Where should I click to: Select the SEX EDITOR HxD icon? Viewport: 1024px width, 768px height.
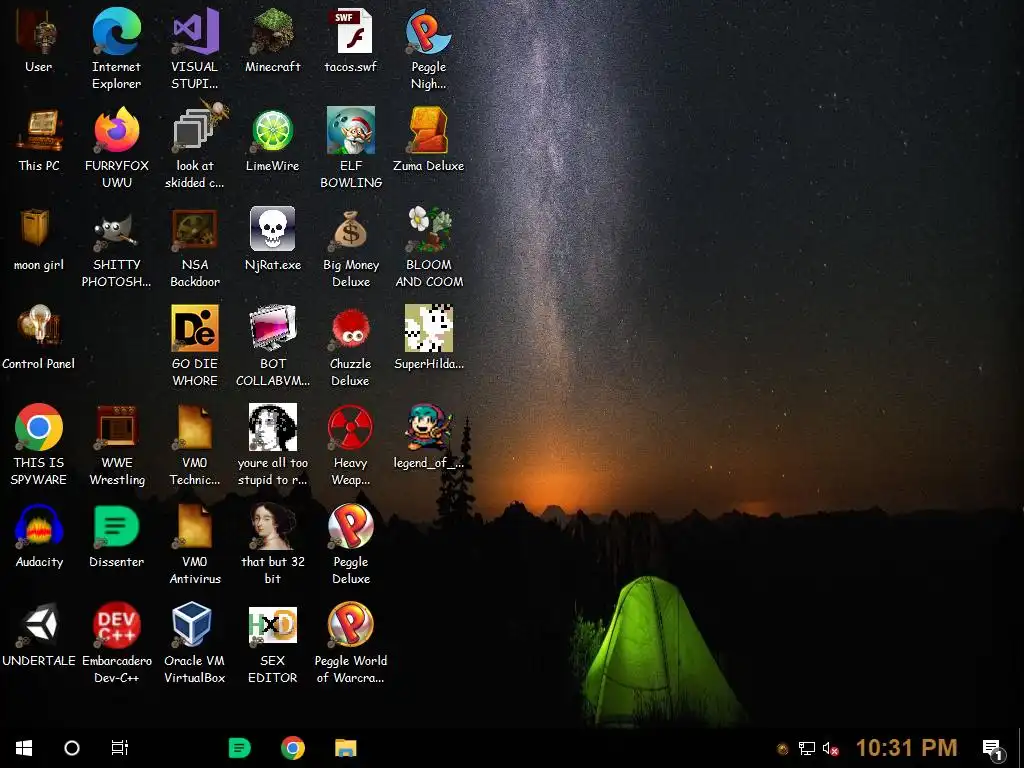tap(272, 625)
